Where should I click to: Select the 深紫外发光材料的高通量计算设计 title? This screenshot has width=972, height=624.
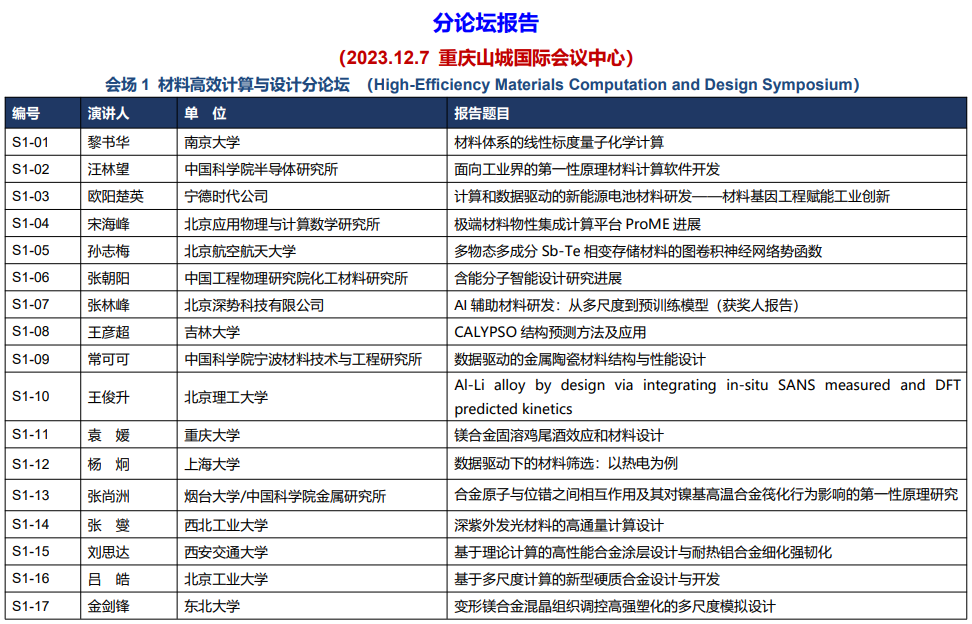click(559, 524)
